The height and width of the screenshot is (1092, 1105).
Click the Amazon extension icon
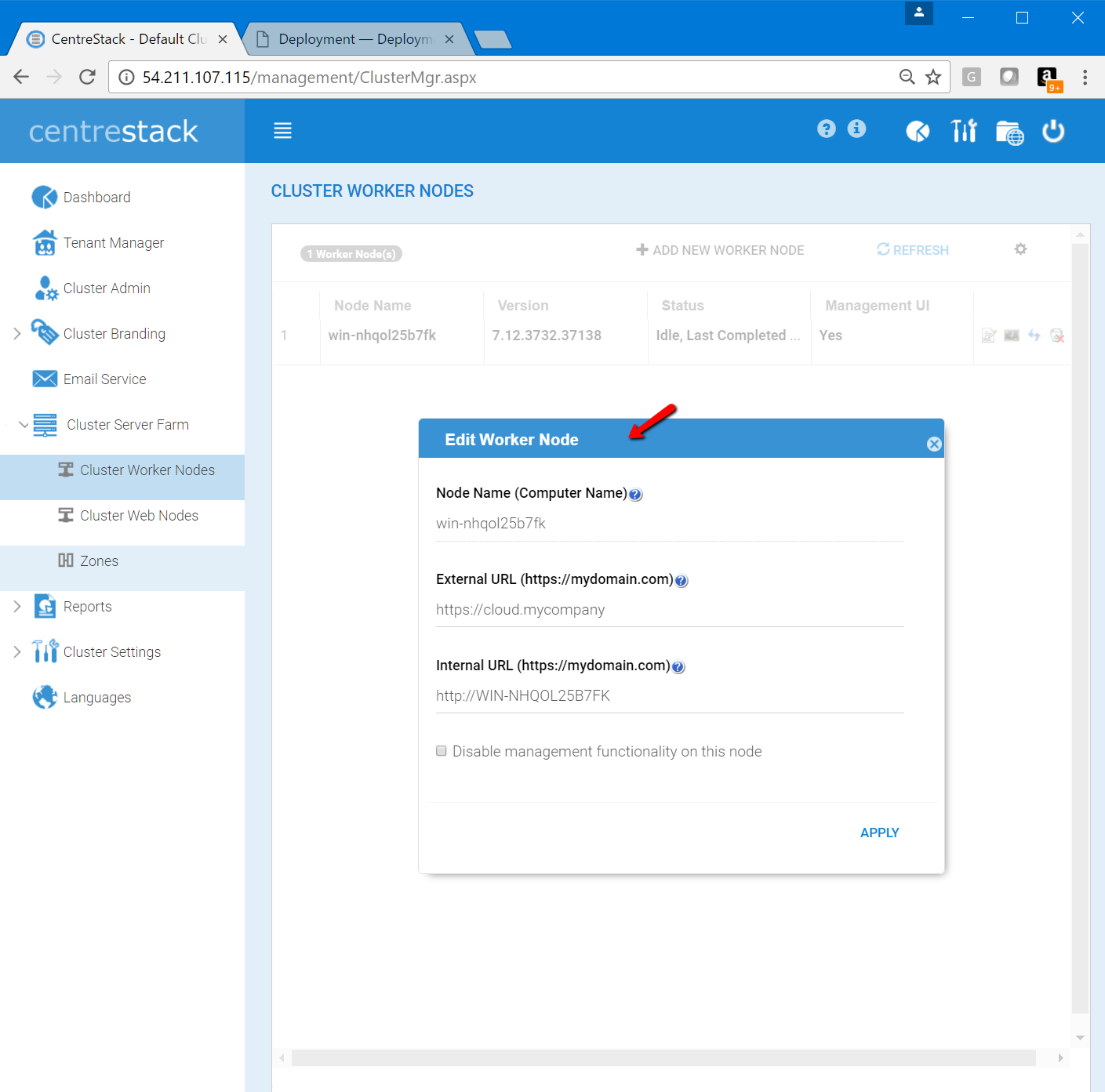pos(1048,78)
